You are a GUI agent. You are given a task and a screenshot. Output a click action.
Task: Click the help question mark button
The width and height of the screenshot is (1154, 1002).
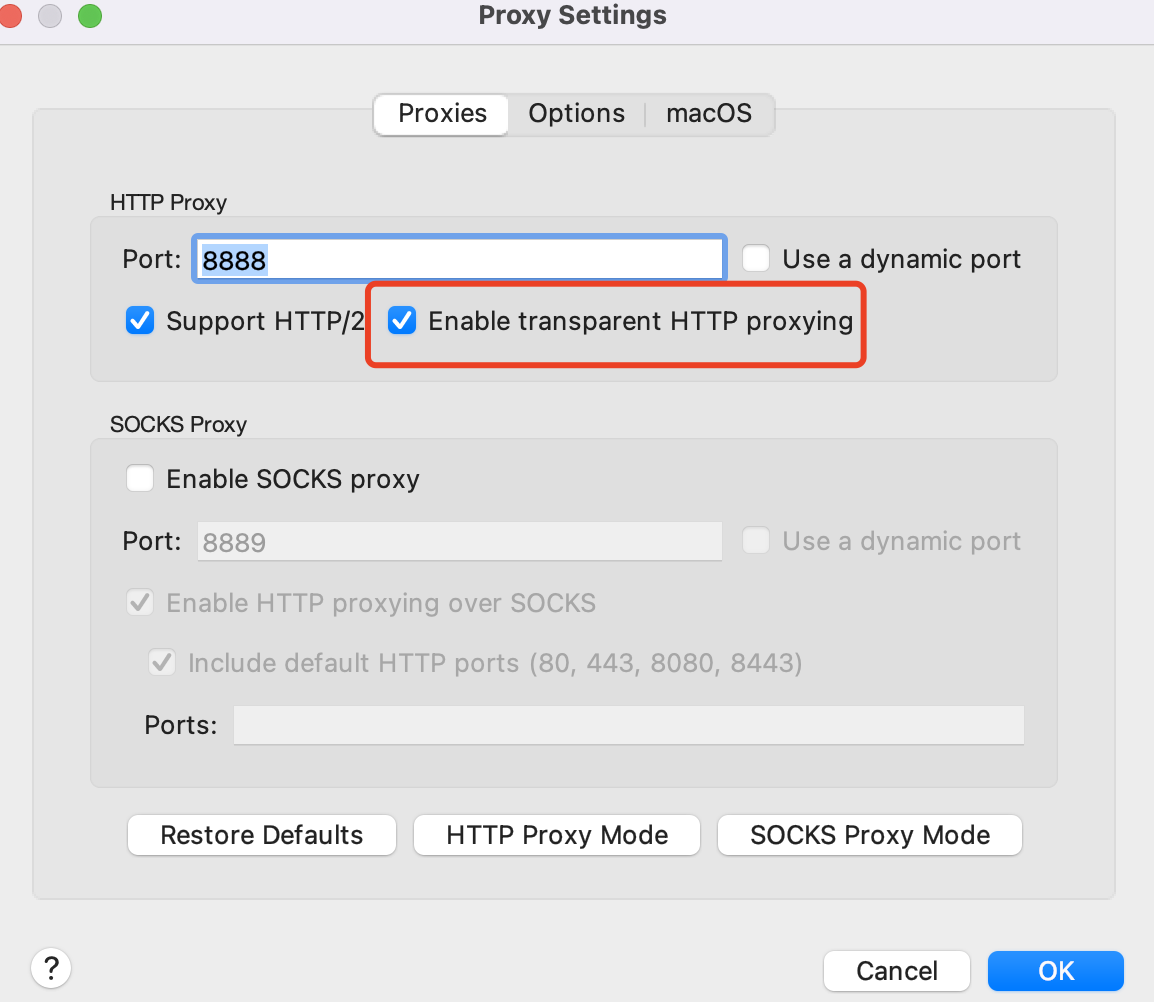pyautogui.click(x=51, y=968)
